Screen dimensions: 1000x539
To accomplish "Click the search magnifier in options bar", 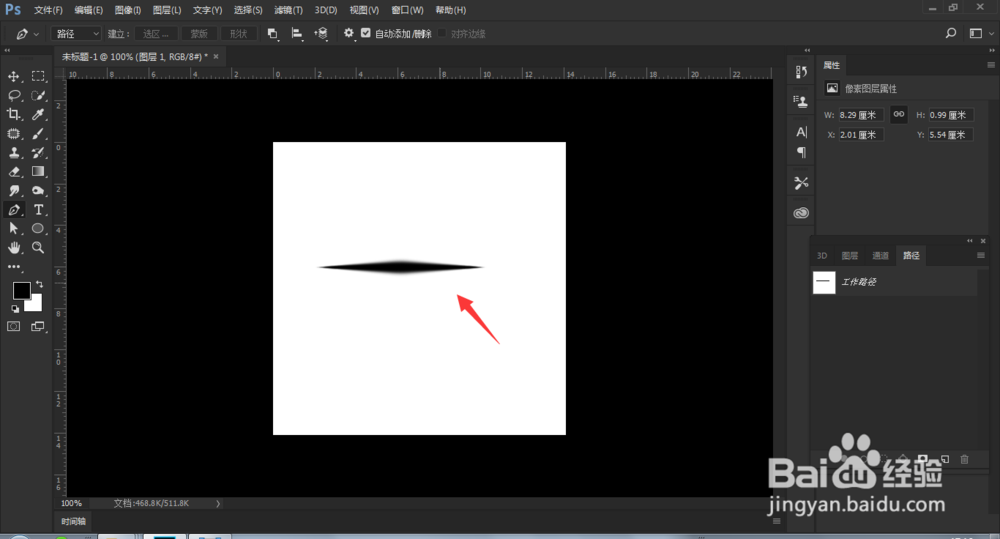I will coord(950,33).
